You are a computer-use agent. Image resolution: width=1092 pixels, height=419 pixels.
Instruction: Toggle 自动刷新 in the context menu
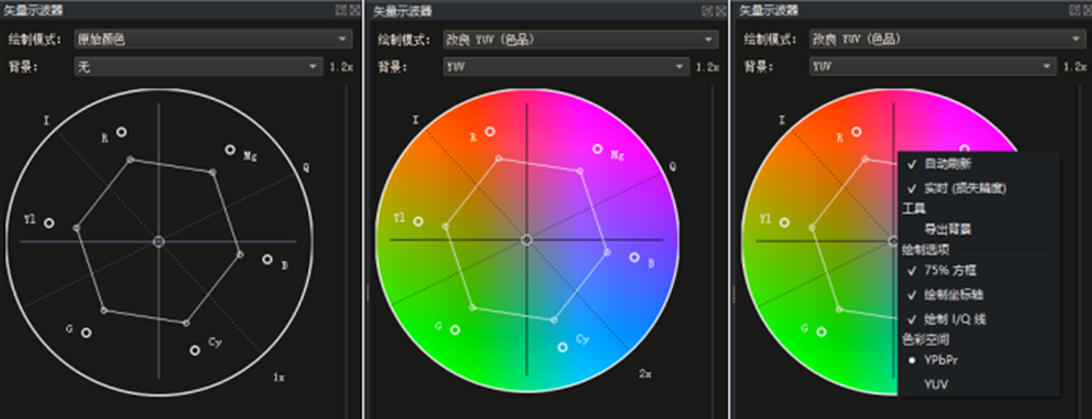[947, 163]
